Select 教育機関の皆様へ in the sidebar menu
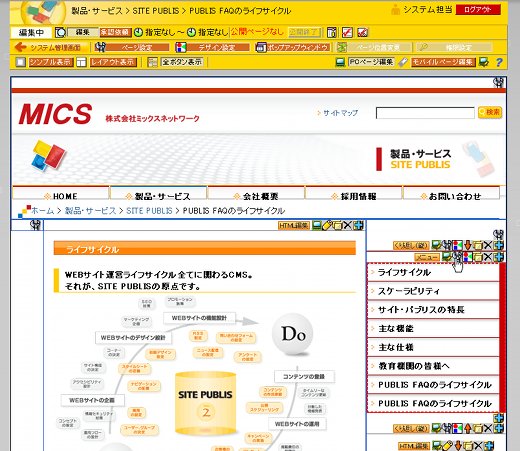520x451 pixels. point(433,366)
